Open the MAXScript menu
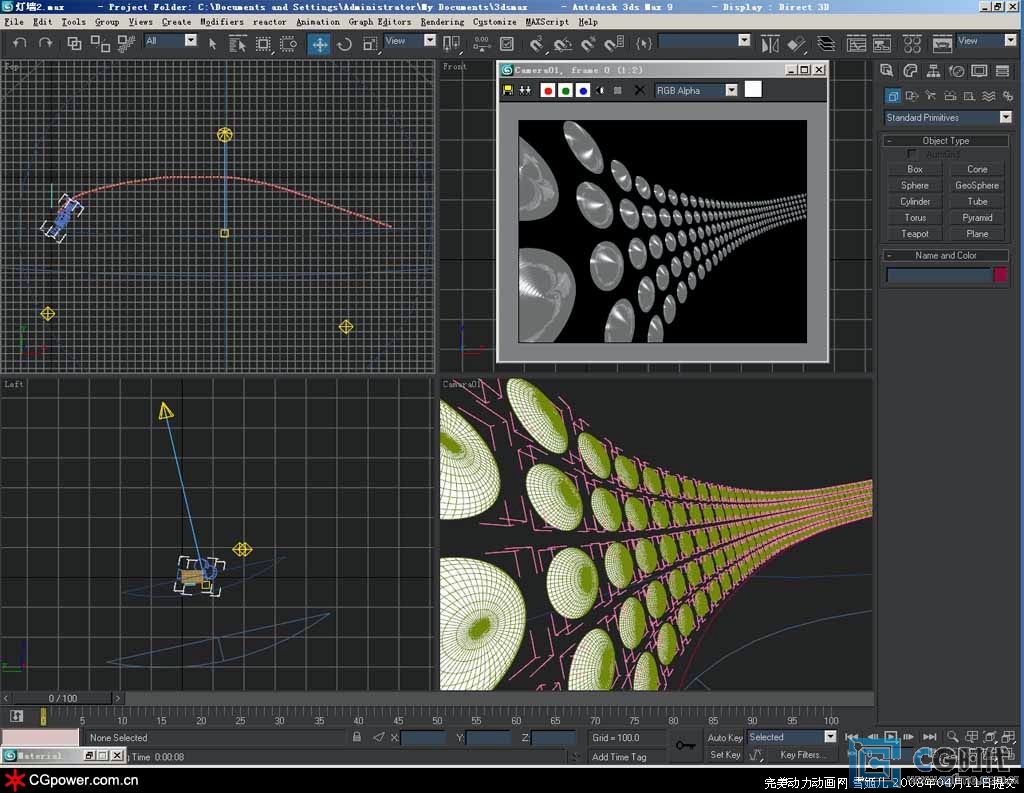Image resolution: width=1024 pixels, height=793 pixels. pyautogui.click(x=547, y=22)
